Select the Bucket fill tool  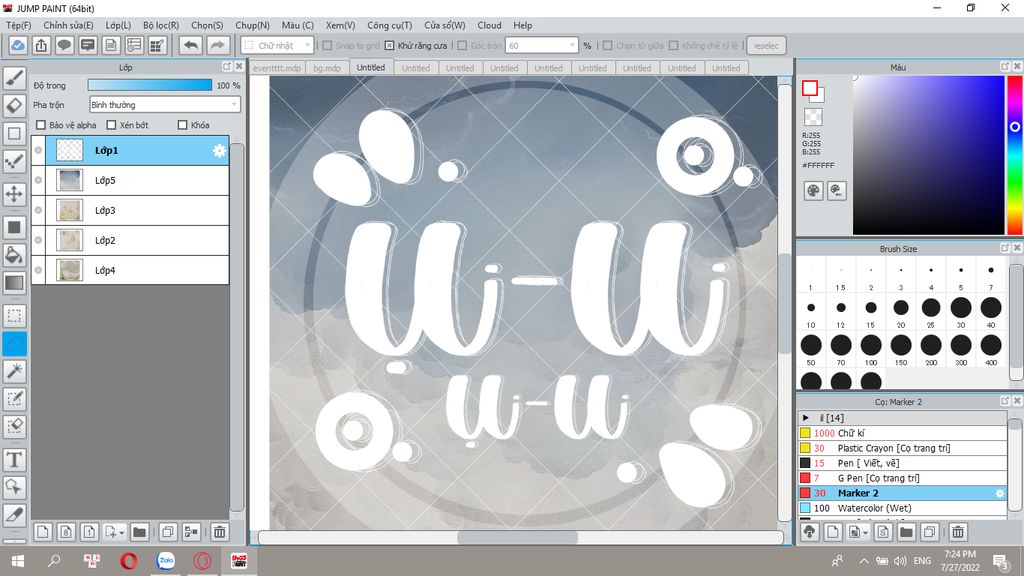pos(14,255)
